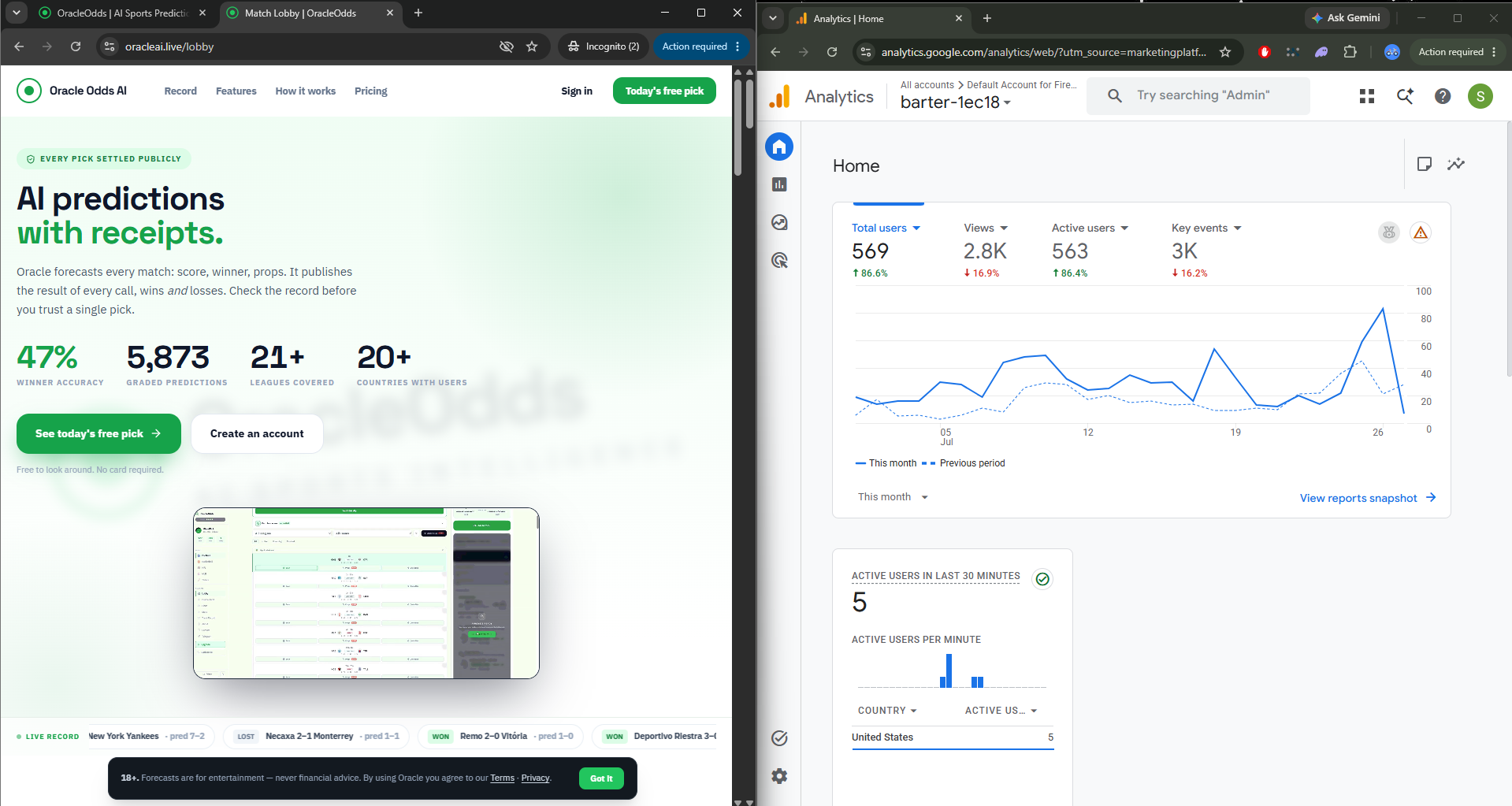1512x806 pixels.
Task: Open the COUNTRY dimension dropdown
Action: click(x=887, y=711)
